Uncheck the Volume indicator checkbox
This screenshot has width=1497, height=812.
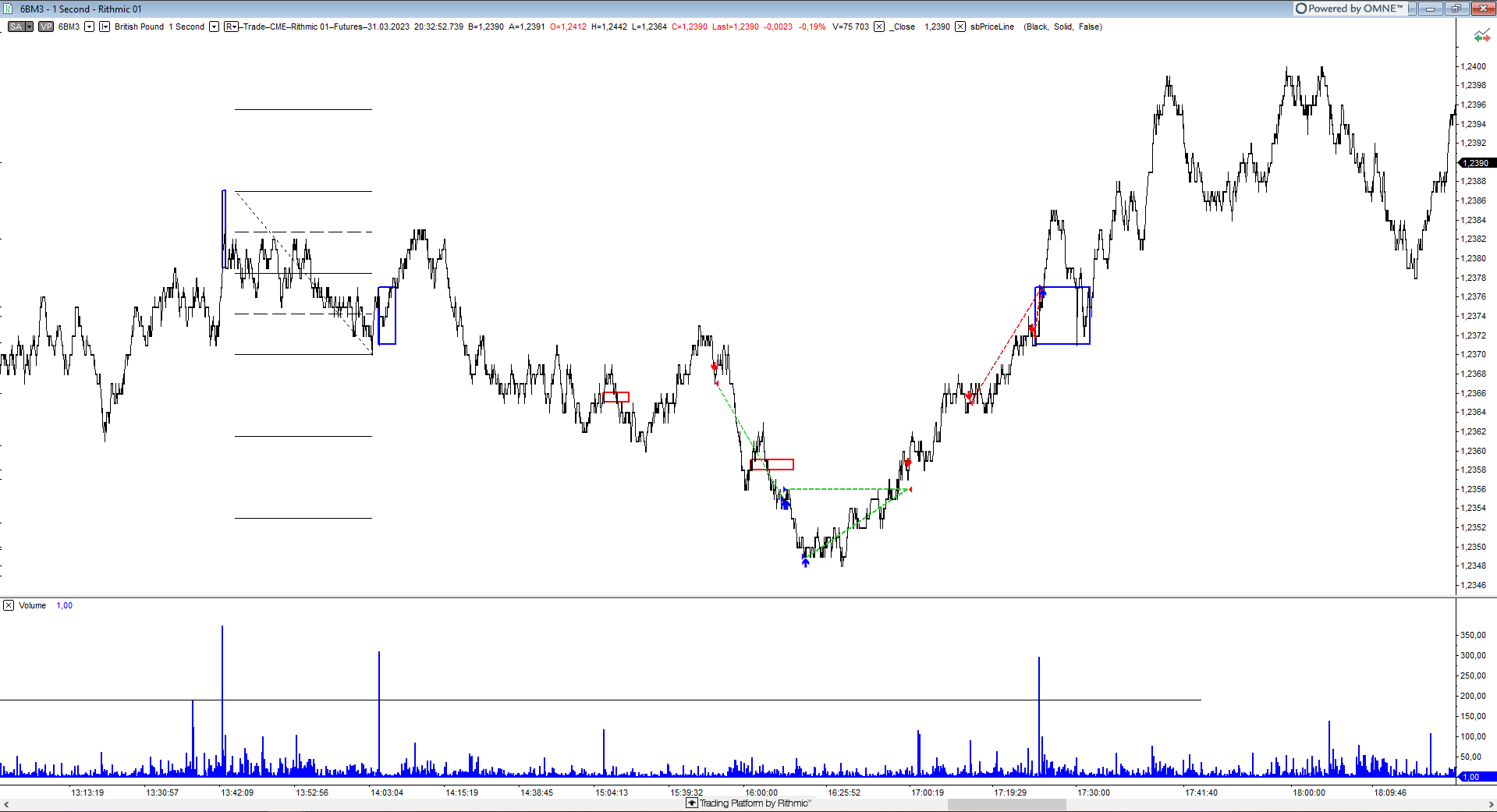point(9,605)
